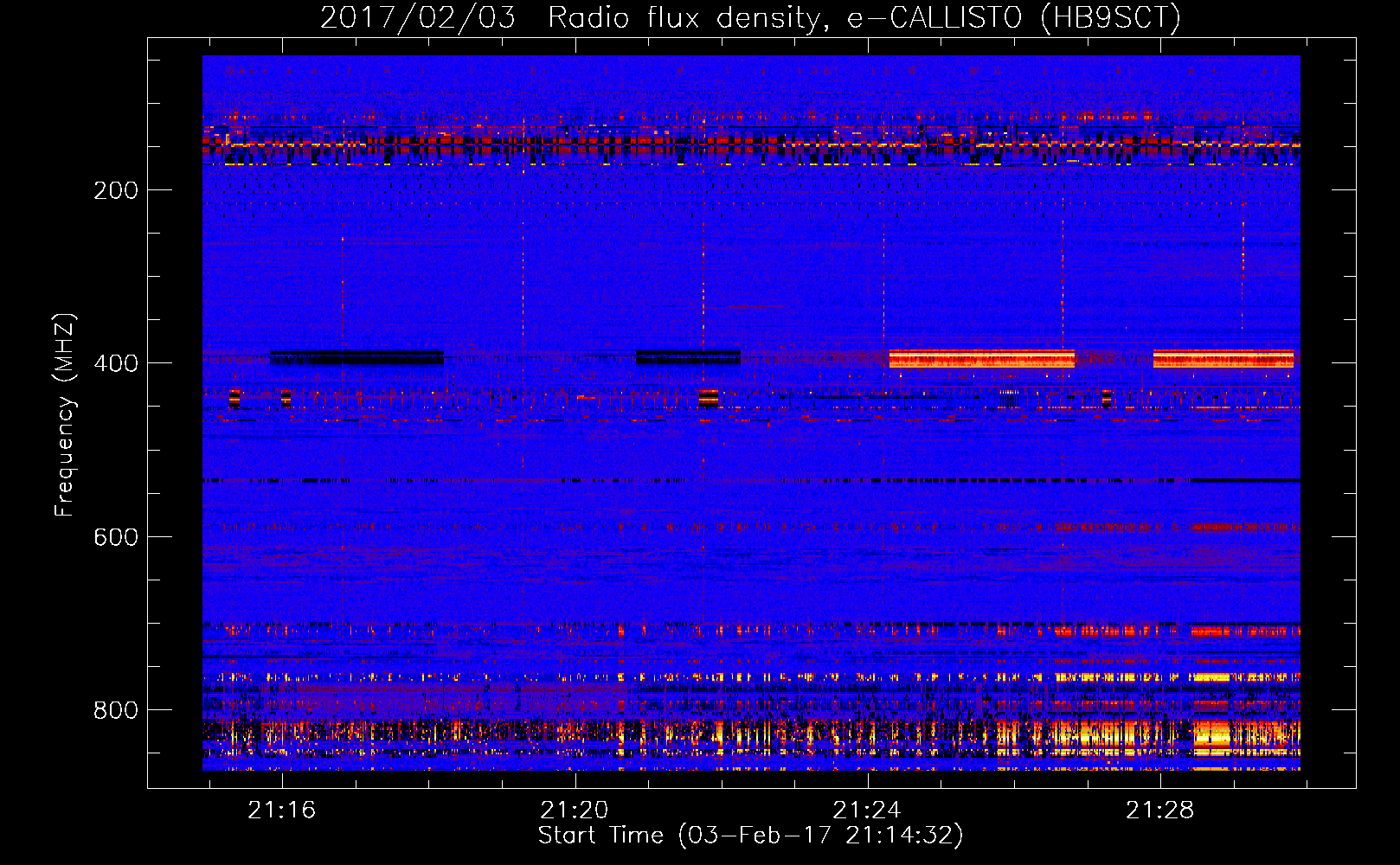Click the '200' frequency tick label
The width and height of the screenshot is (1400, 865).
(x=116, y=190)
